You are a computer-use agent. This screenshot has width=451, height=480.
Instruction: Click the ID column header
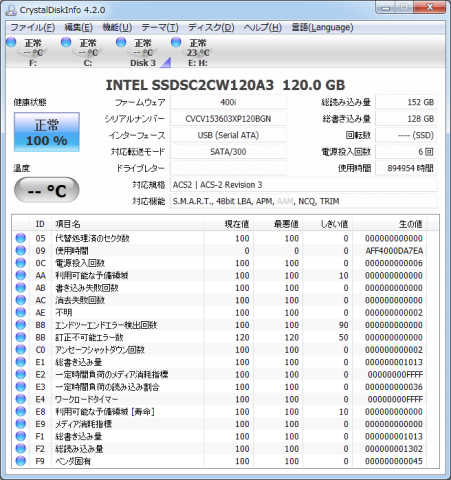pos(40,224)
